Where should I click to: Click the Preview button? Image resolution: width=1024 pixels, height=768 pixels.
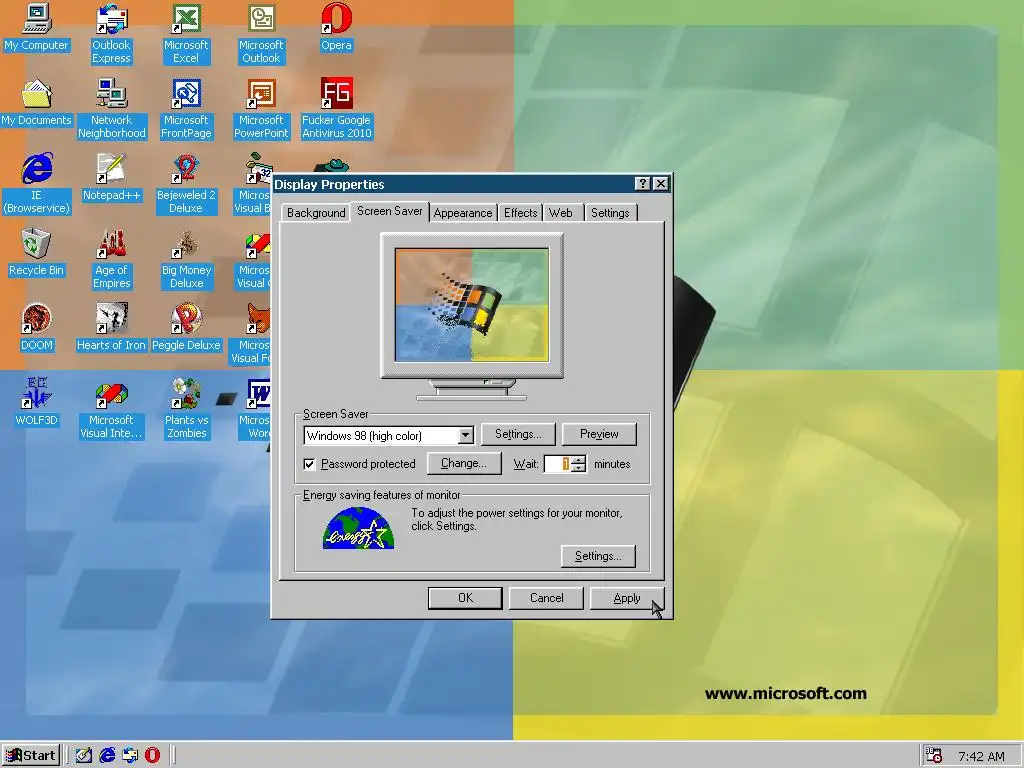click(599, 434)
